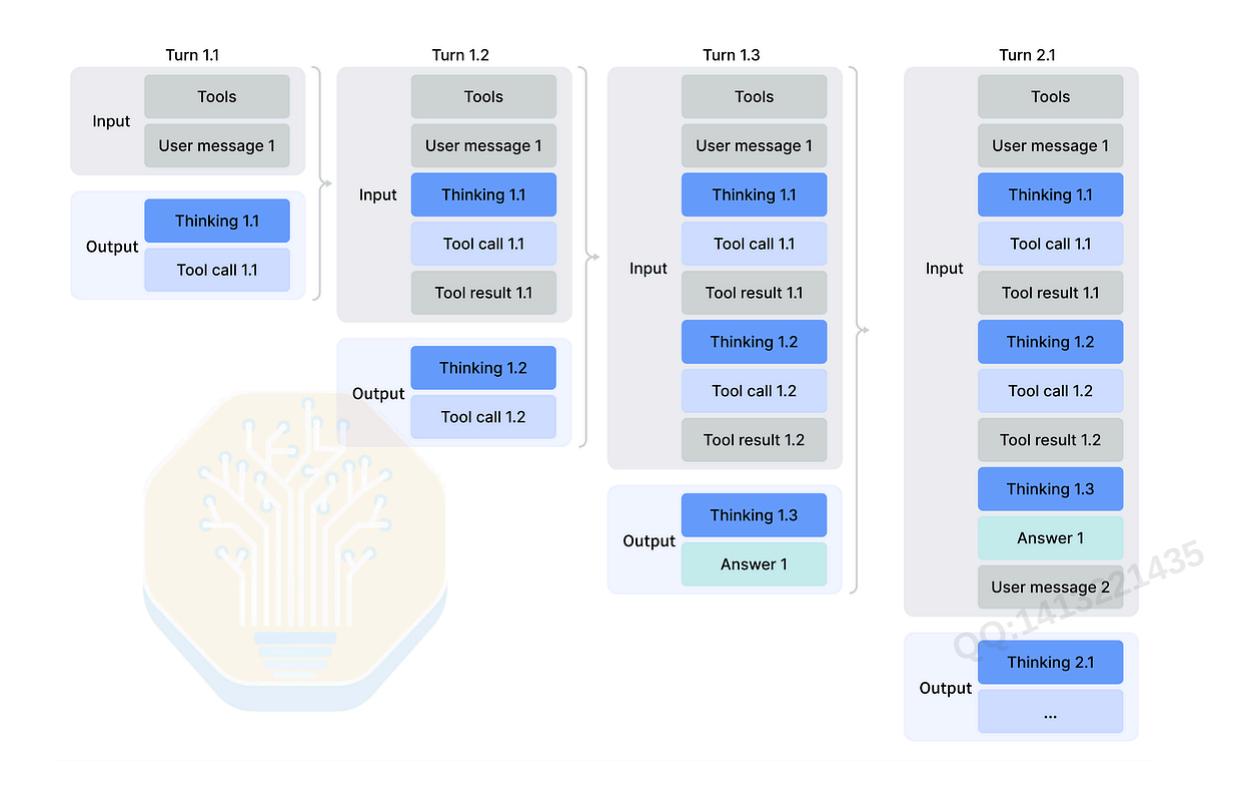The height and width of the screenshot is (787, 1255).
Task: Click the Answer 1 block in Turn 1.3 output
Action: pyautogui.click(x=754, y=564)
